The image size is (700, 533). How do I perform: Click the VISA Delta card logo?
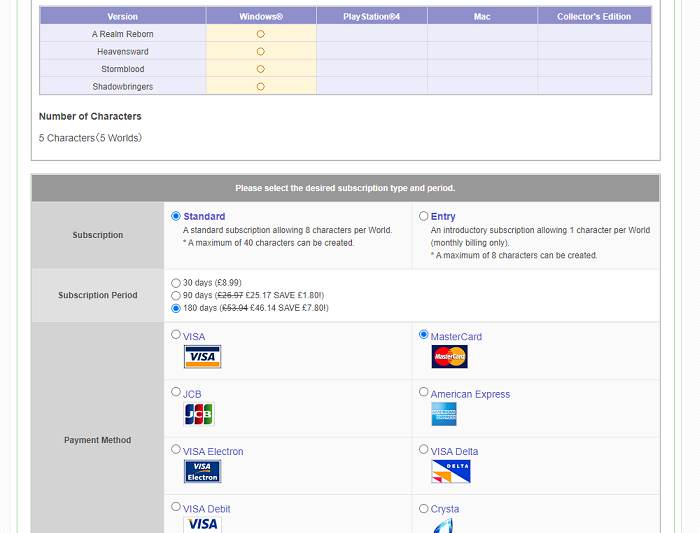451,471
